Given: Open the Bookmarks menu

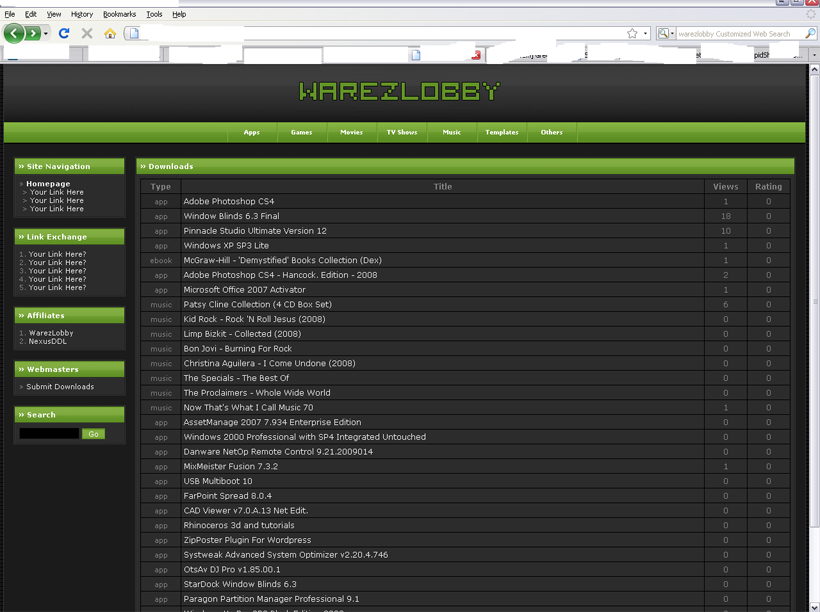Looking at the screenshot, I should click(119, 14).
